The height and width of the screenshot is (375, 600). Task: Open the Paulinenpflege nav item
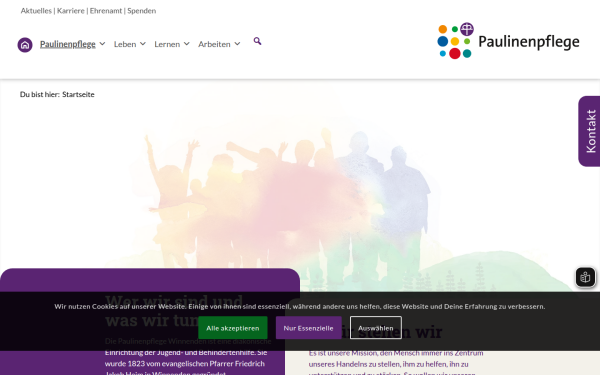68,44
